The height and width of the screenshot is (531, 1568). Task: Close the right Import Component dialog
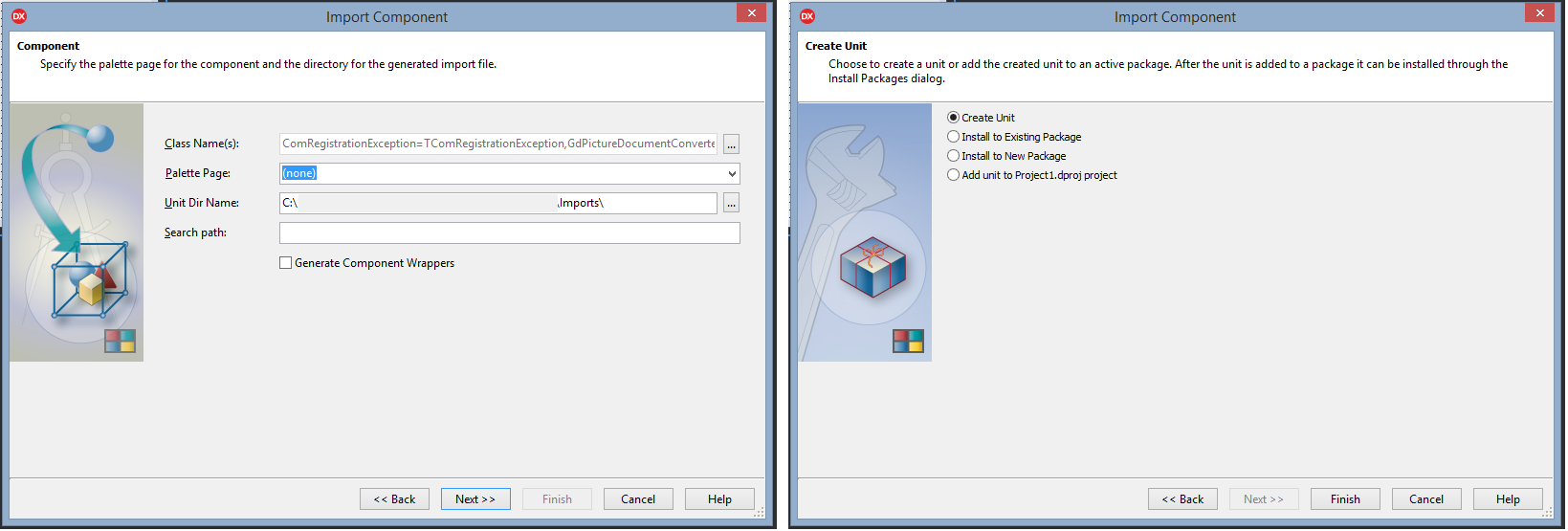coord(1539,13)
